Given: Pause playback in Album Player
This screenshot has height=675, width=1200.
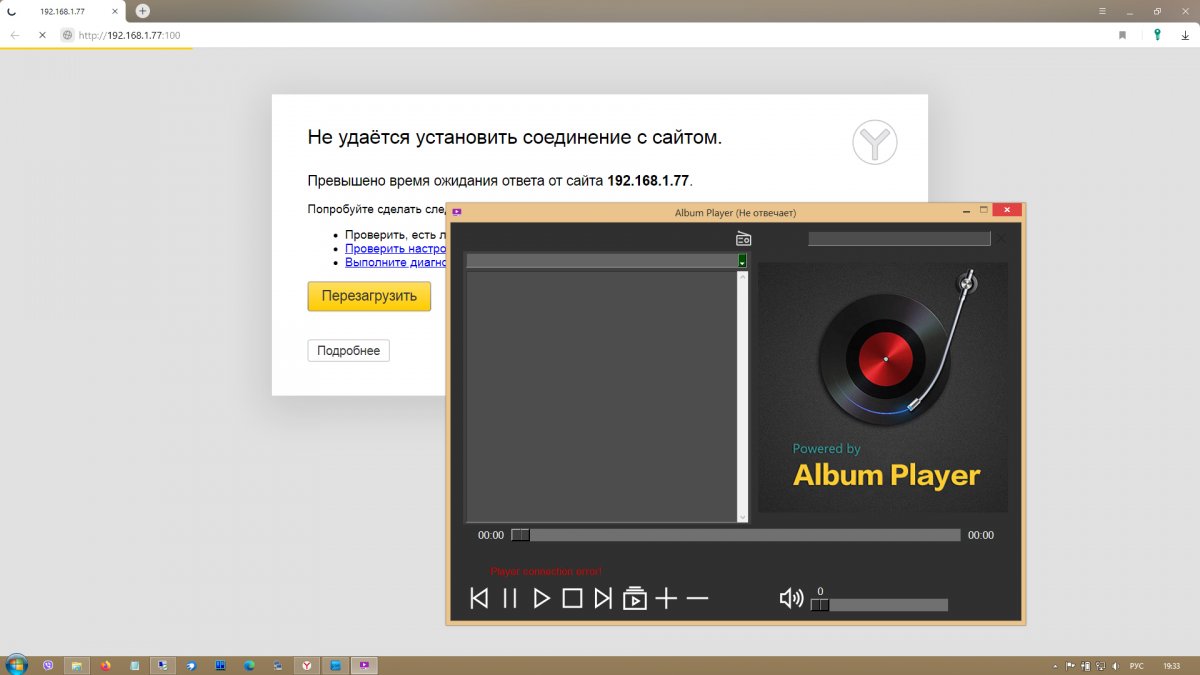Looking at the screenshot, I should pos(510,598).
